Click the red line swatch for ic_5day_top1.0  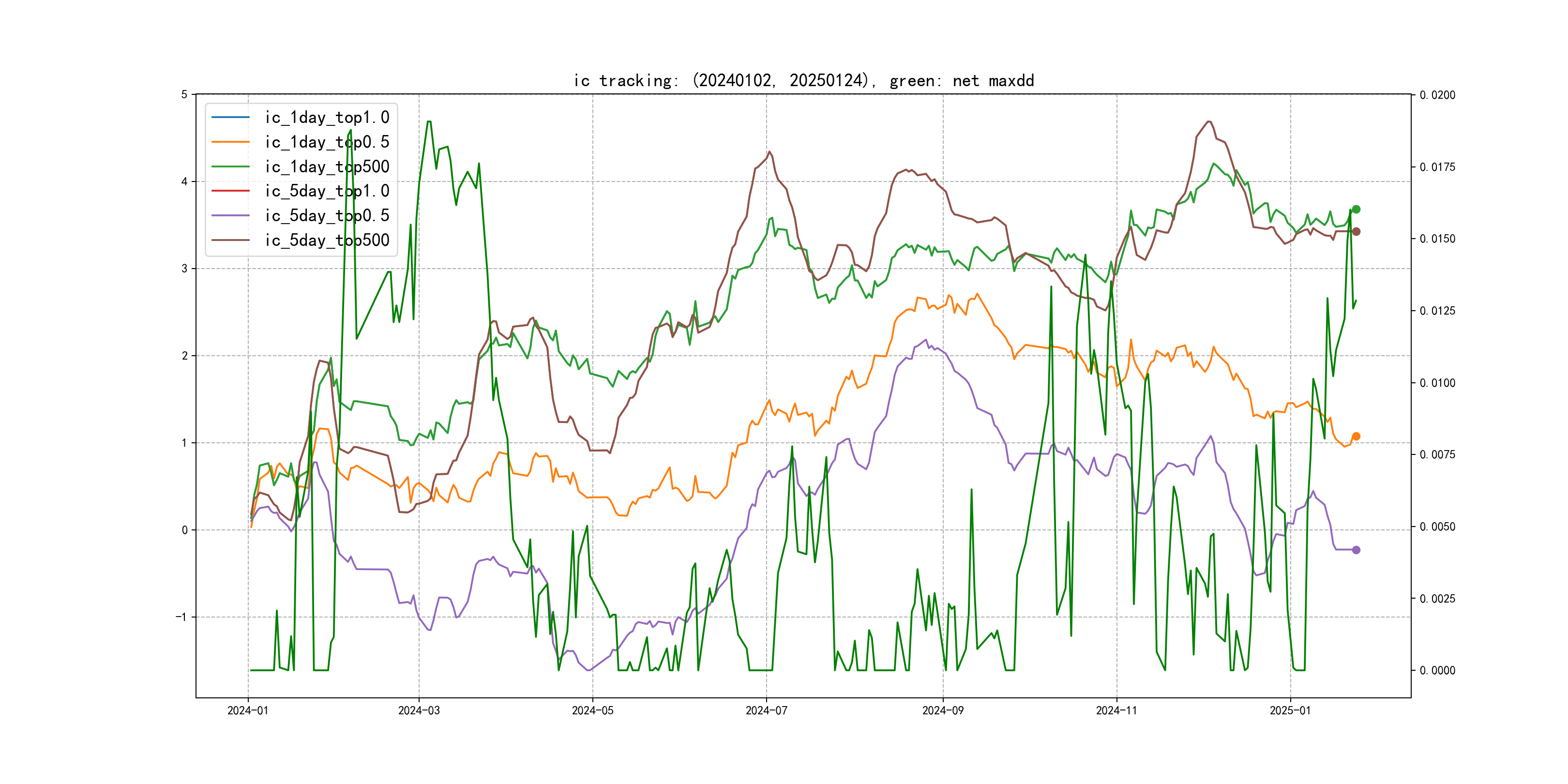click(x=230, y=191)
